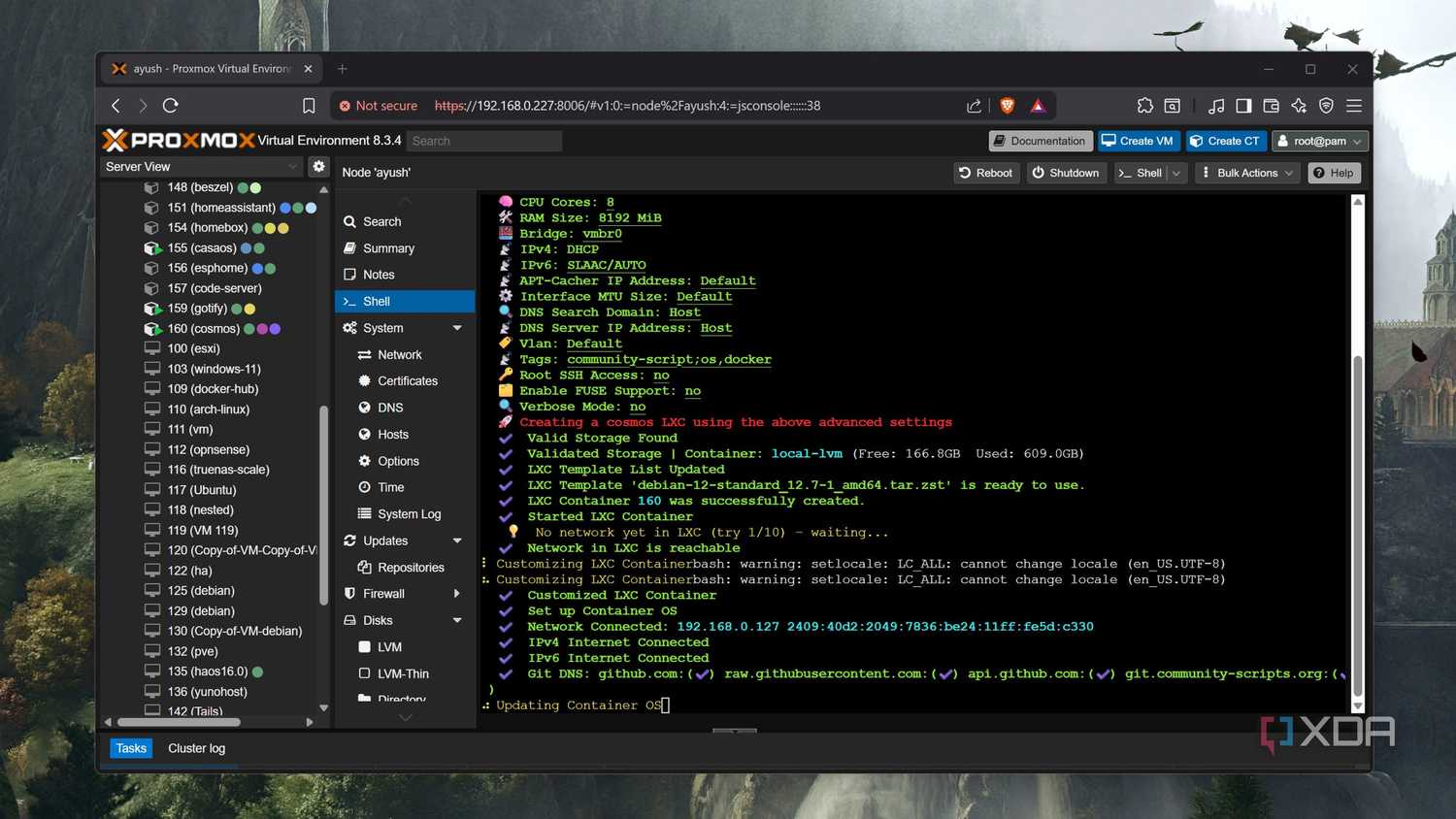
Task: Click the Reboot node button
Action: pos(986,173)
